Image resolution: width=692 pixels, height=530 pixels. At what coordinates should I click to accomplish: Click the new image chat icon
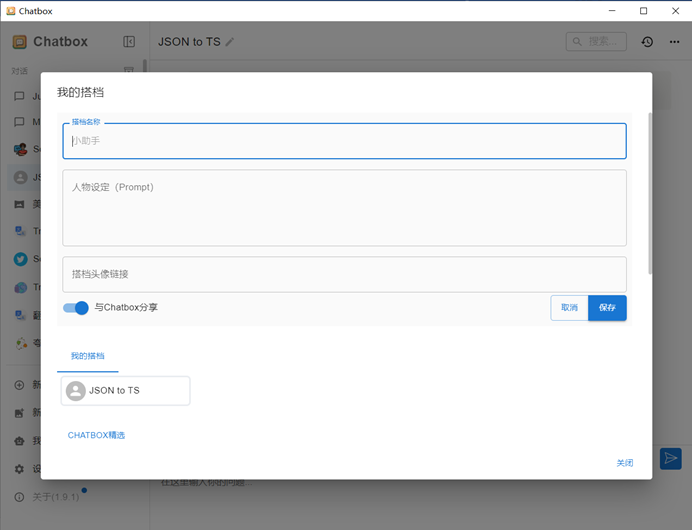point(19,413)
